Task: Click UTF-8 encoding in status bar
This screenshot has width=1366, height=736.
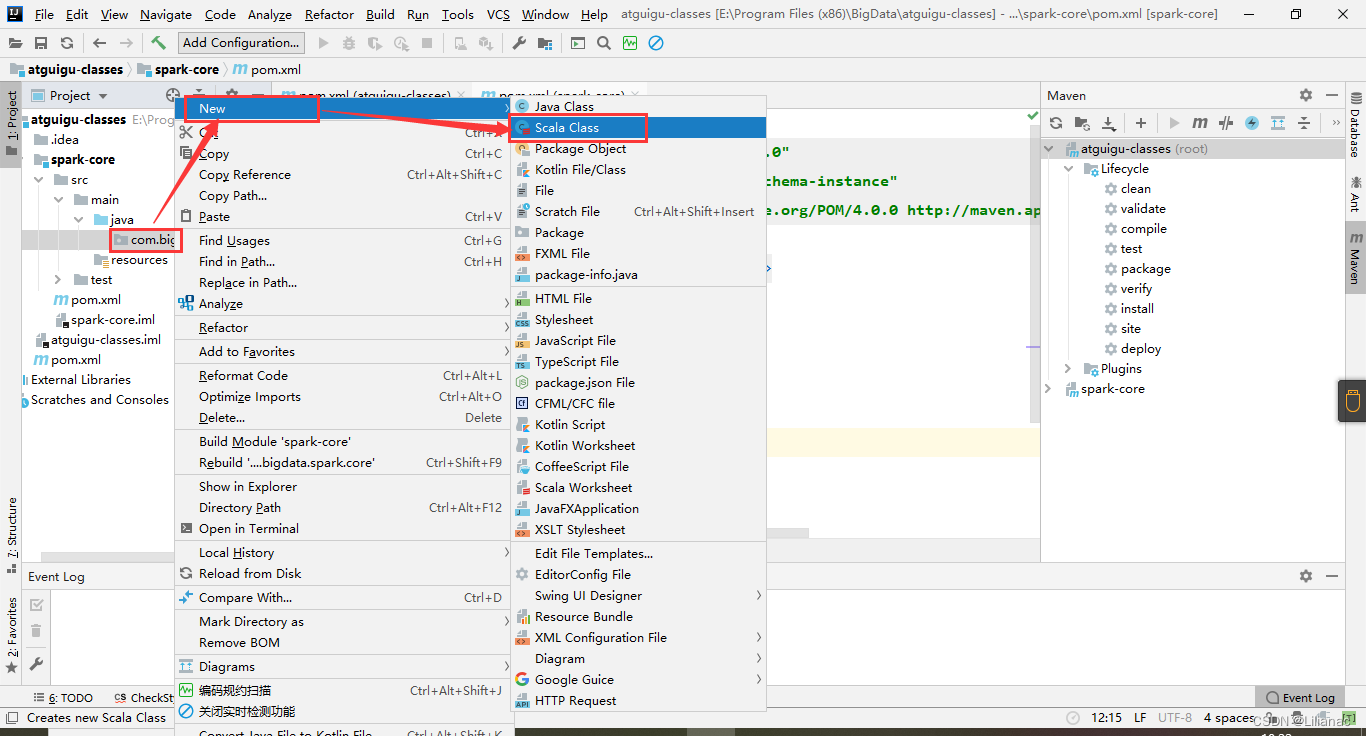Action: click(x=1175, y=718)
